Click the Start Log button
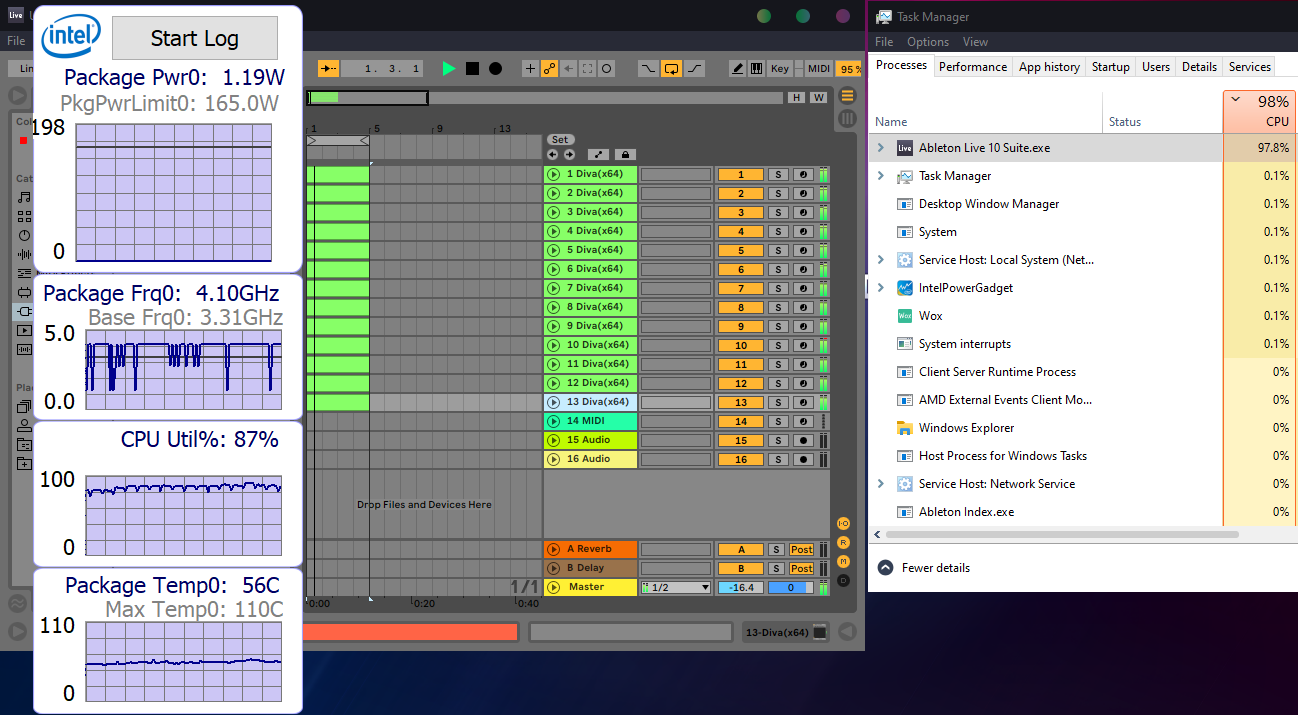 click(x=194, y=39)
